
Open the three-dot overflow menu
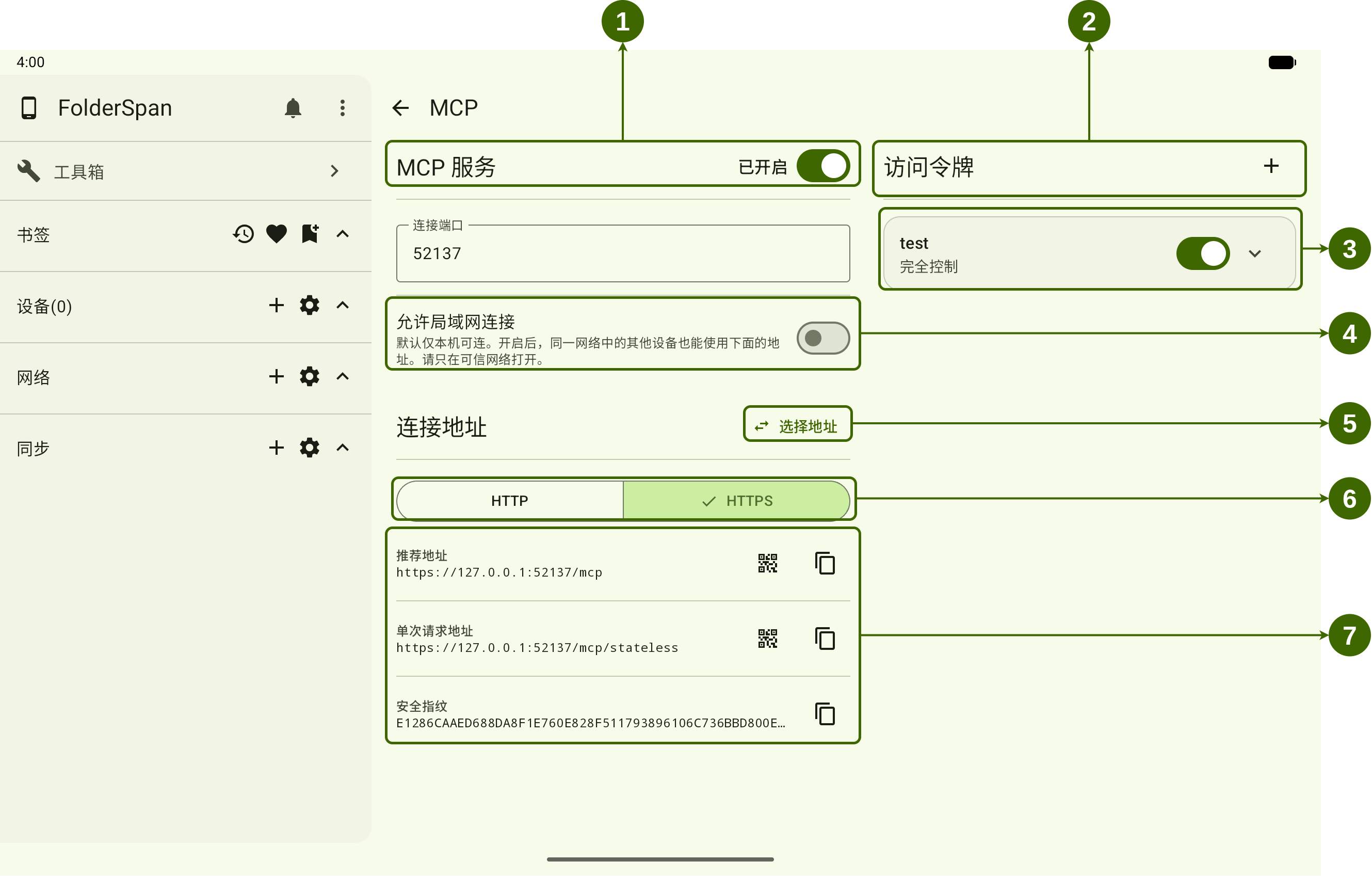click(343, 108)
